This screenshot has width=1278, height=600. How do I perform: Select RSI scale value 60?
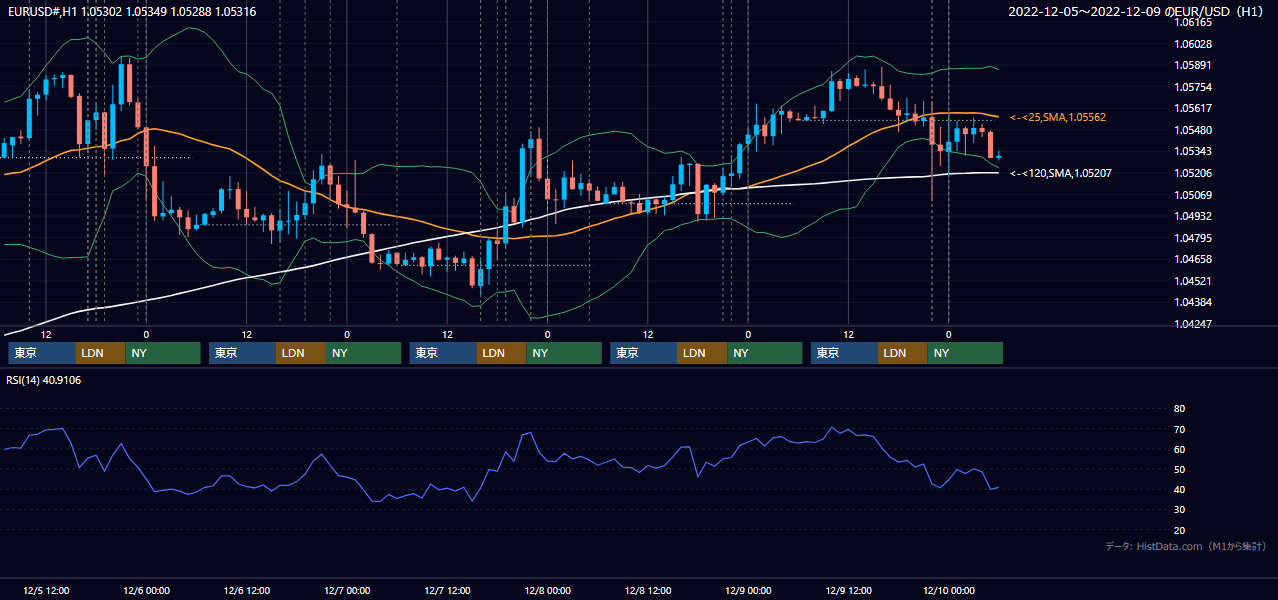(x=1179, y=449)
